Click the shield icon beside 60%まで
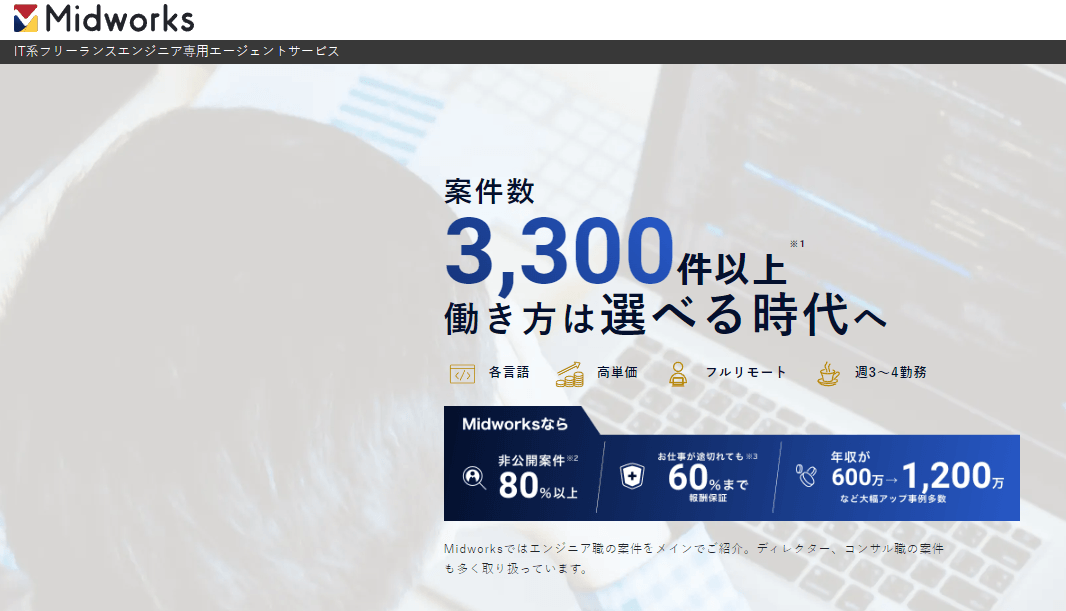The width and height of the screenshot is (1066, 611). pyautogui.click(x=632, y=476)
